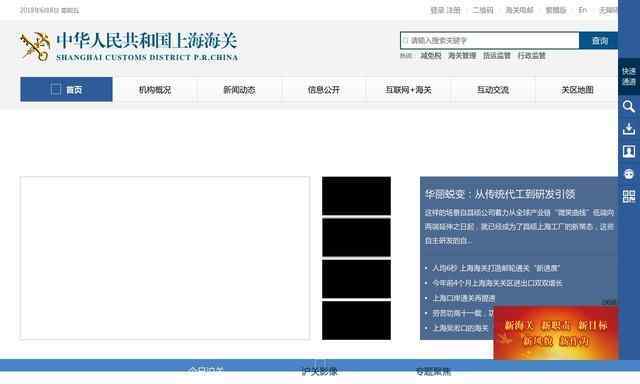Click the Shanghai Customs key emblem logo
Screen dimensions: 640x384
click(x=35, y=47)
